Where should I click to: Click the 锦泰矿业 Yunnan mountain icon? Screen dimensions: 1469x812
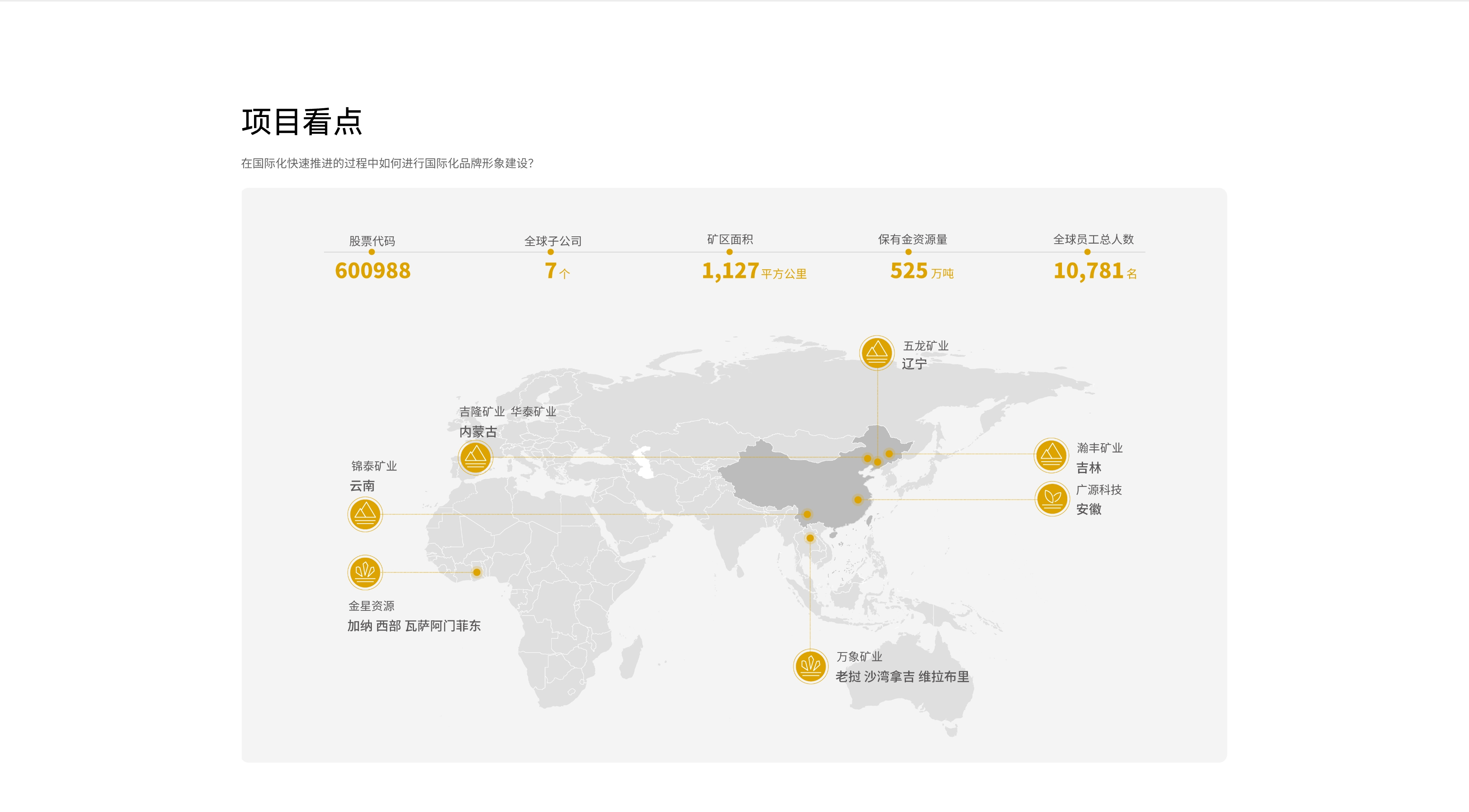click(x=365, y=514)
